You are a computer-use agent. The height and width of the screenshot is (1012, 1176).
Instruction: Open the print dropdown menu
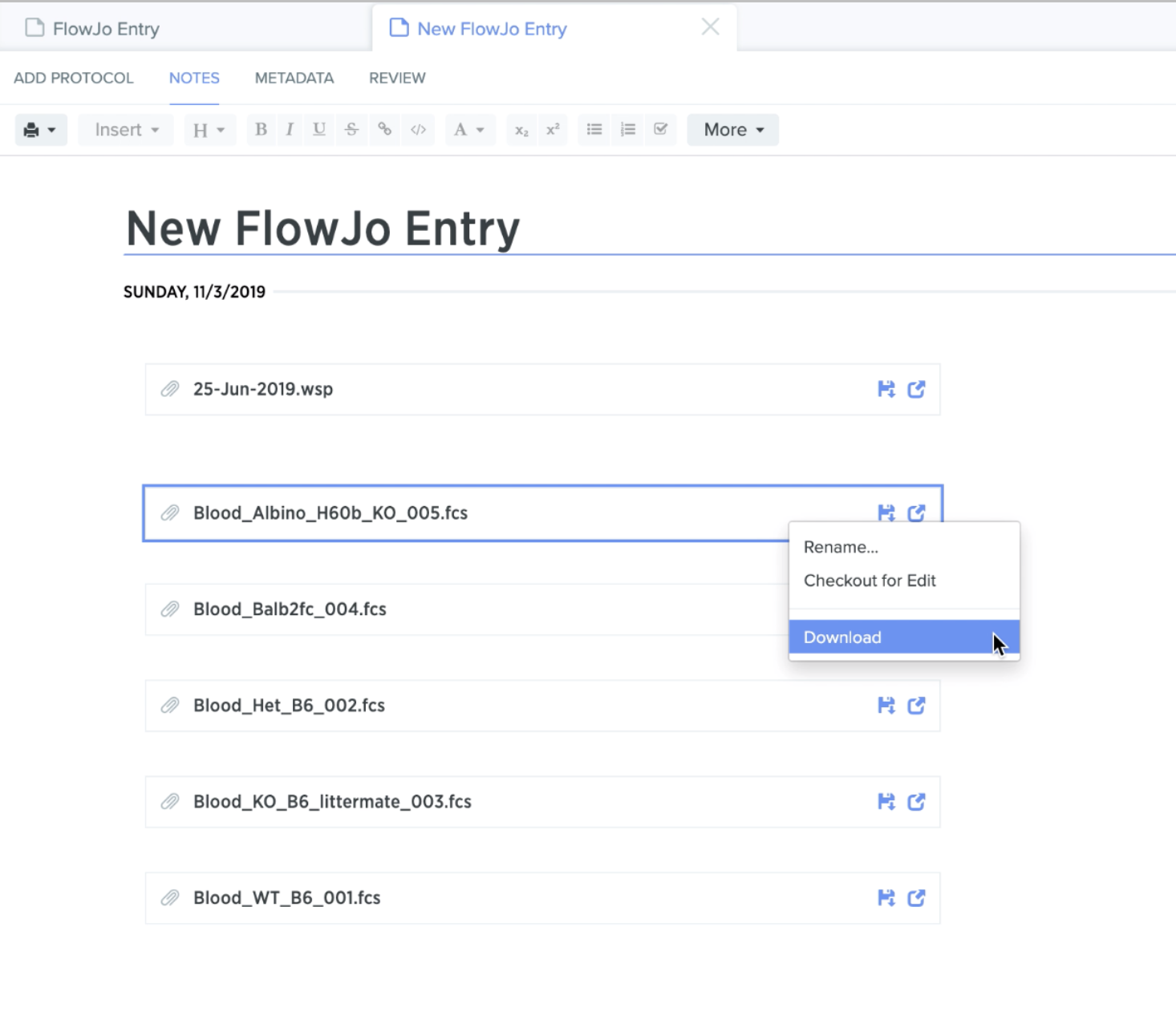[x=41, y=130]
